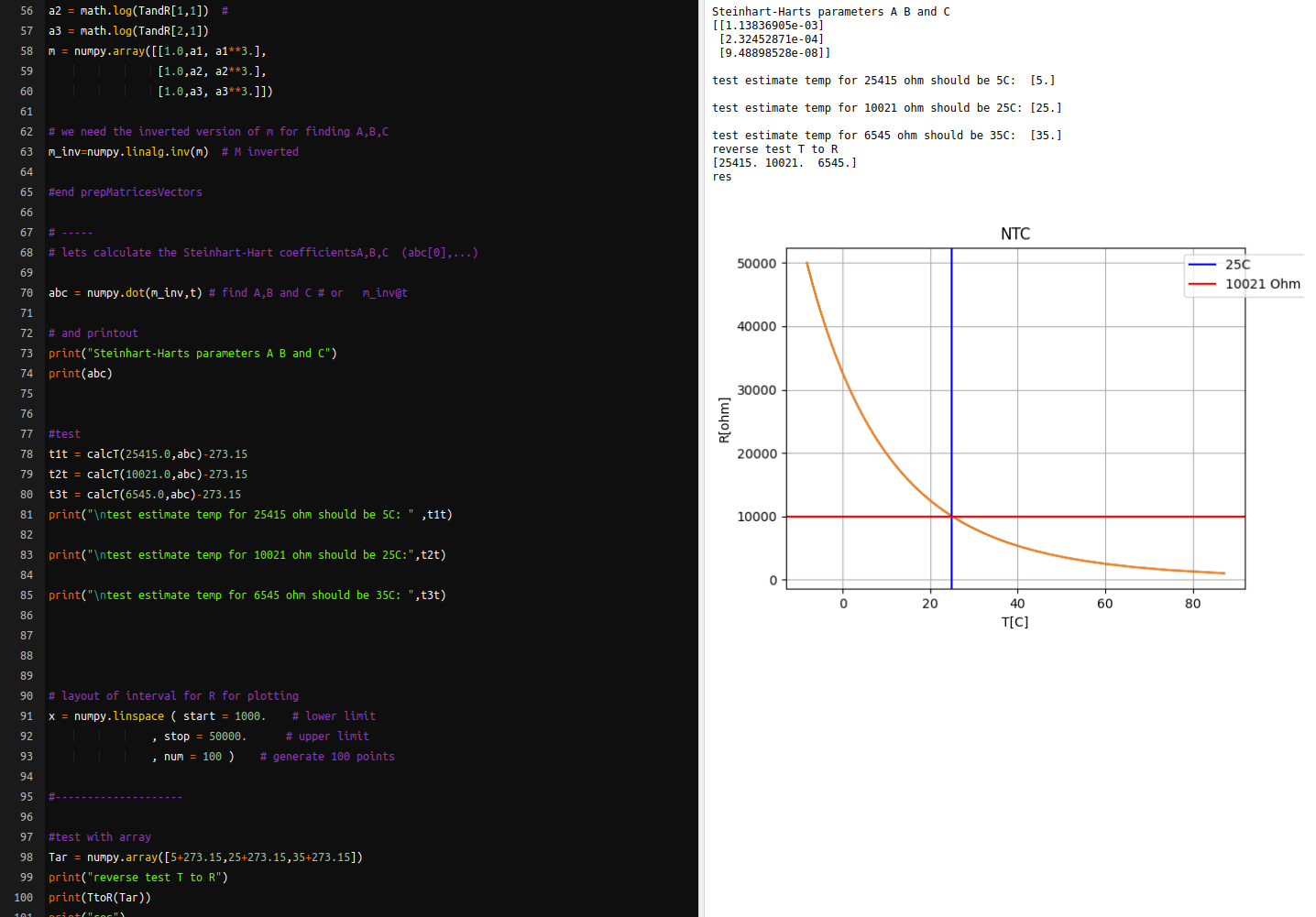Click the red 10021 Ohm legend line sample
The width and height of the screenshot is (1316, 917).
point(1201,284)
